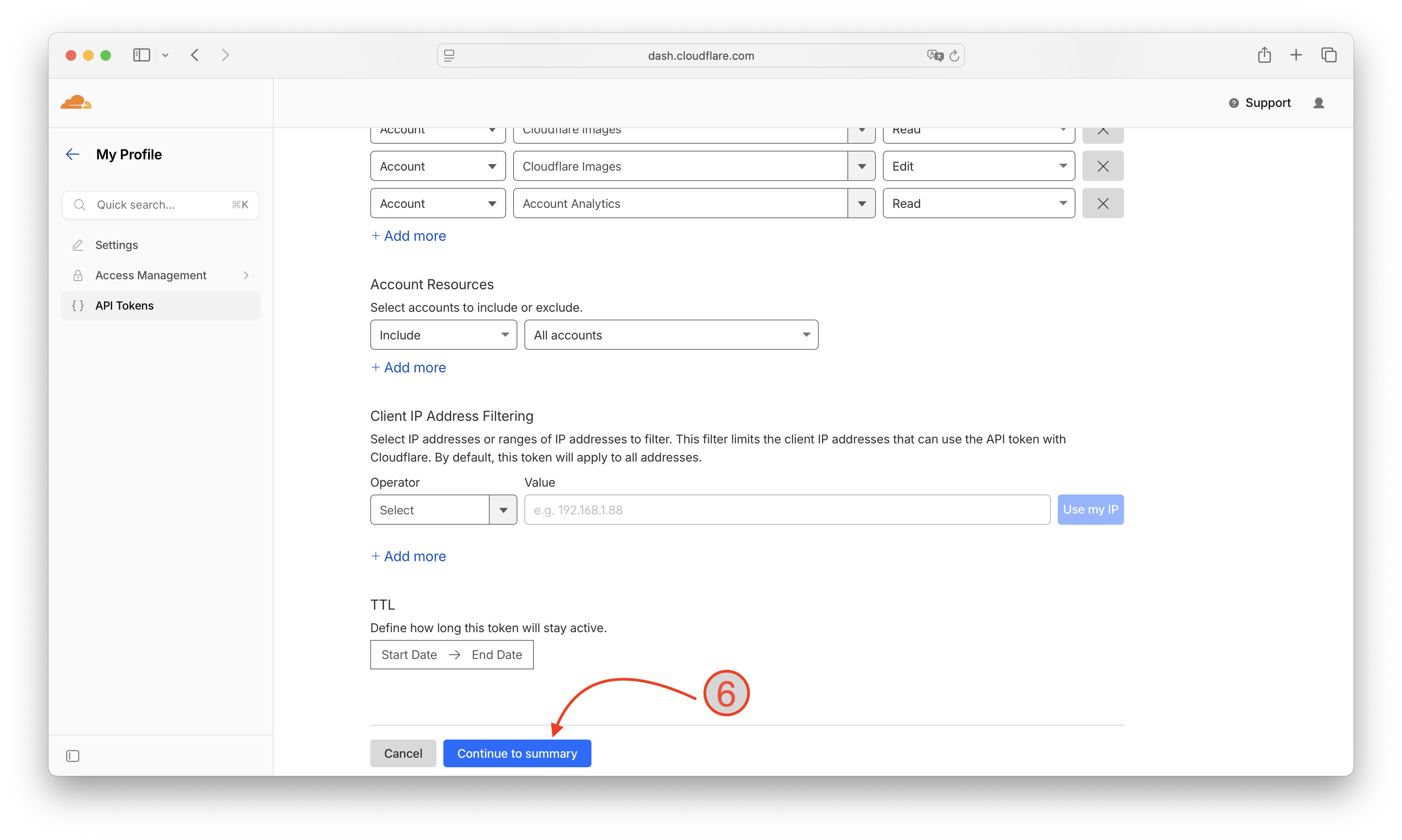Open API Tokens in the sidebar
The width and height of the screenshot is (1402, 840).
161,306
